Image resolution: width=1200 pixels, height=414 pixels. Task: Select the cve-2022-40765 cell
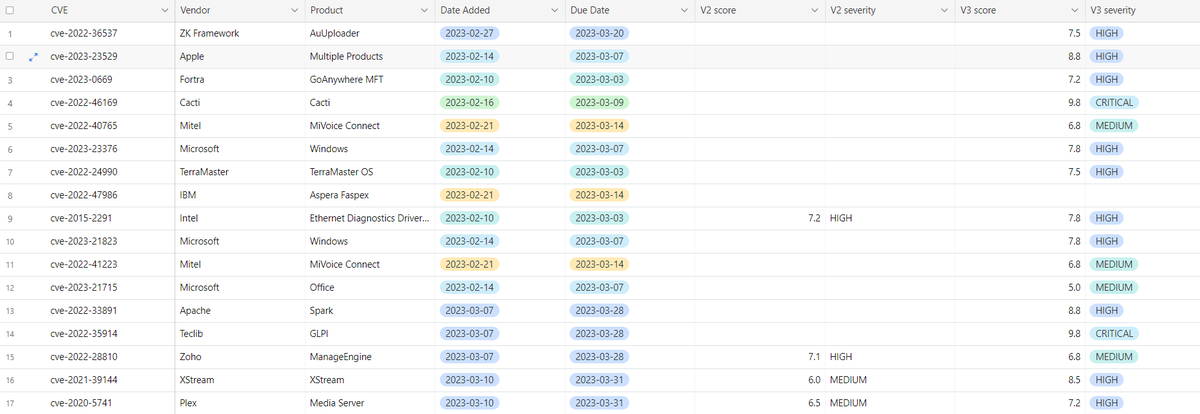point(109,125)
